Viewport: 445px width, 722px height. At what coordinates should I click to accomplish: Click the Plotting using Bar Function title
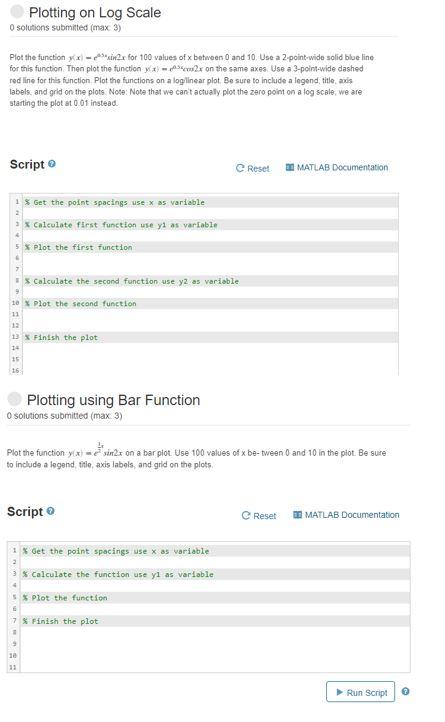pos(113,400)
